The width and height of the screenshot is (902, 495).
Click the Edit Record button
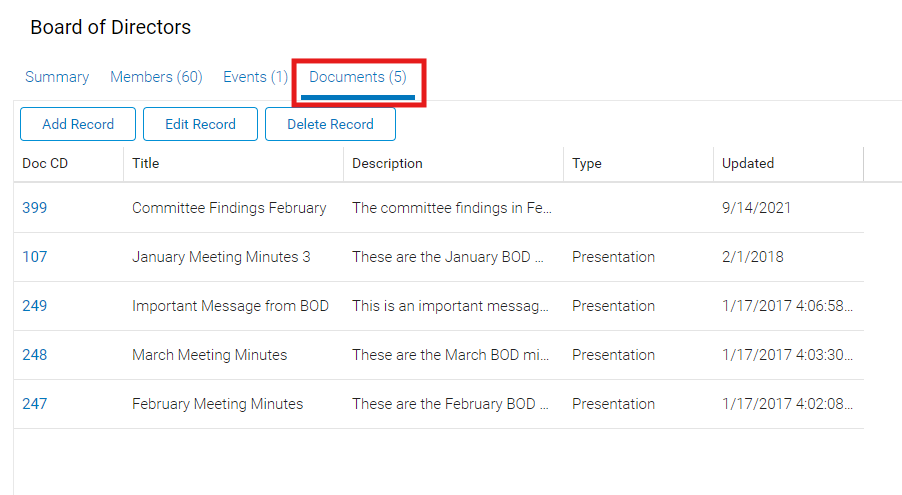click(x=200, y=124)
